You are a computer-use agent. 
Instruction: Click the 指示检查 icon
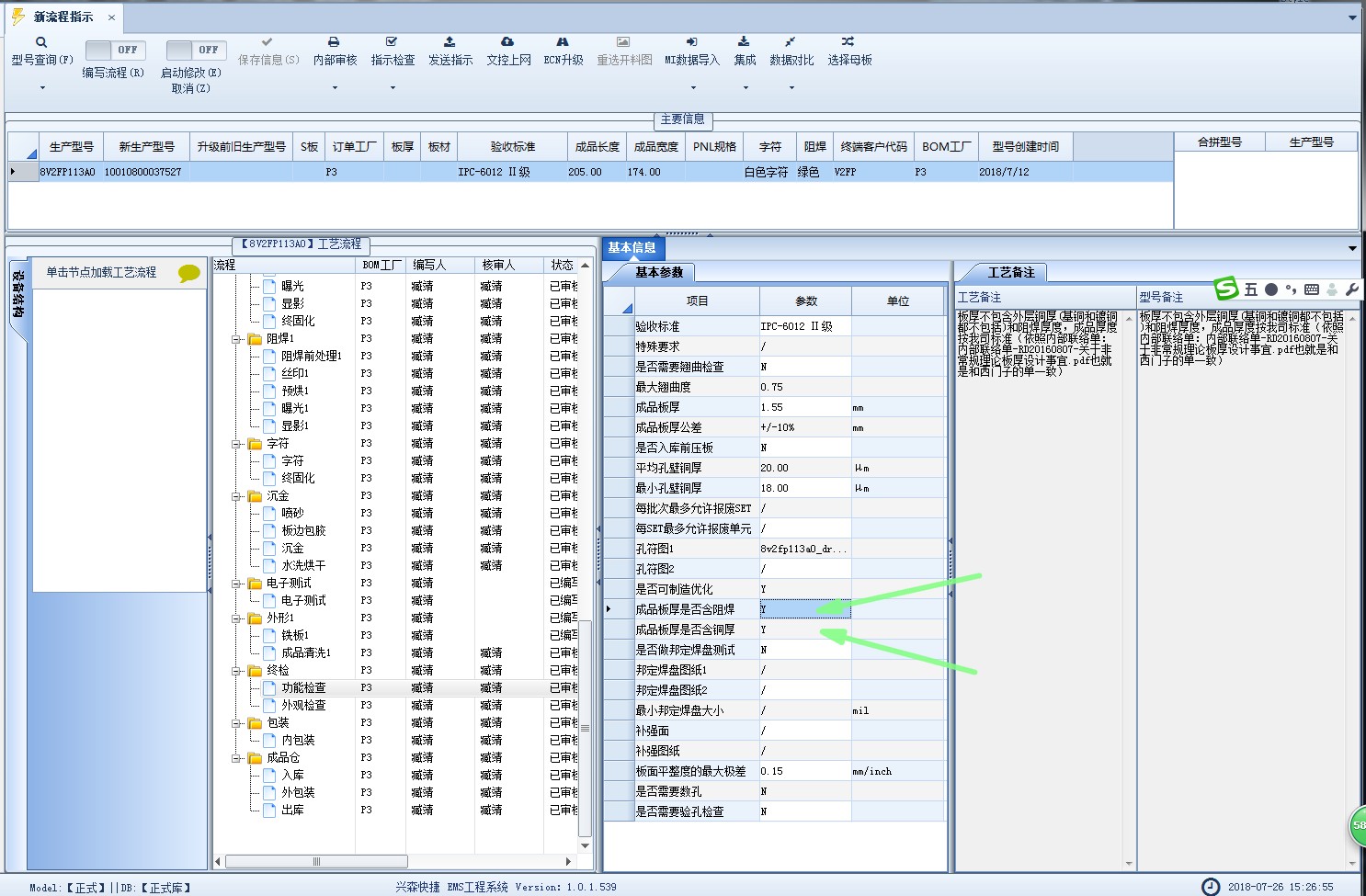393,42
